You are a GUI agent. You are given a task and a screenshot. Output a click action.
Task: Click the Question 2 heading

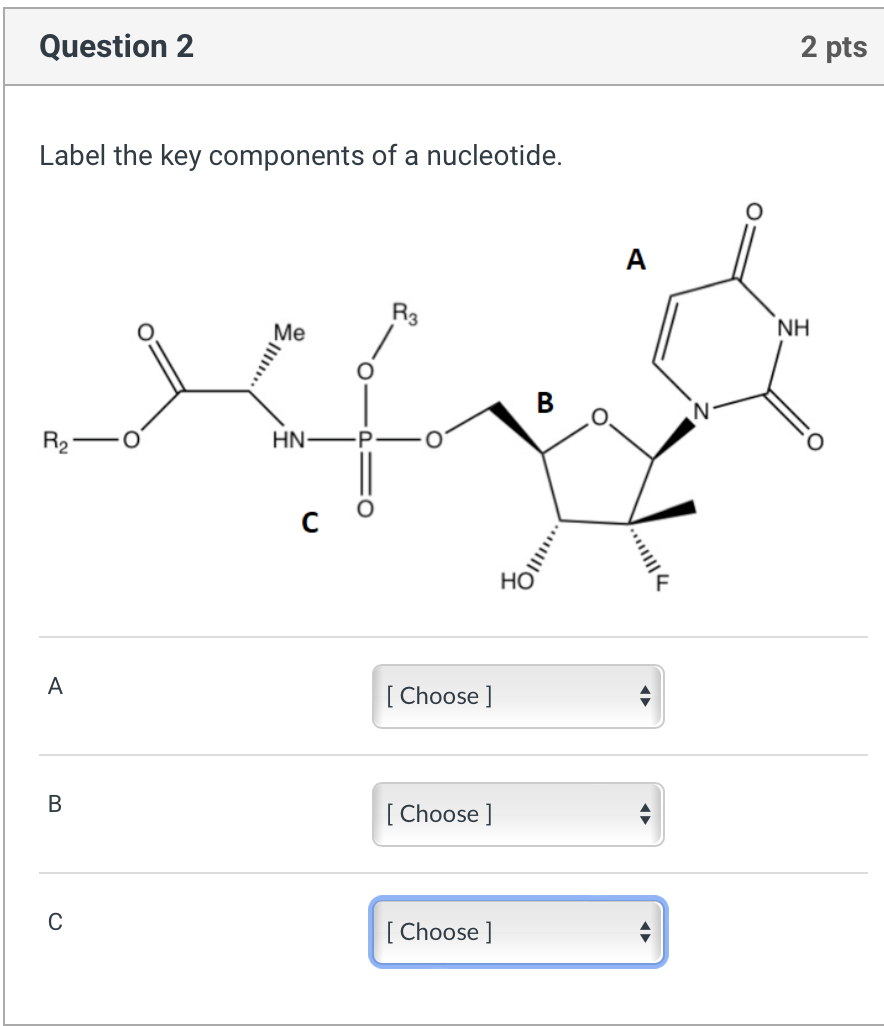point(116,46)
